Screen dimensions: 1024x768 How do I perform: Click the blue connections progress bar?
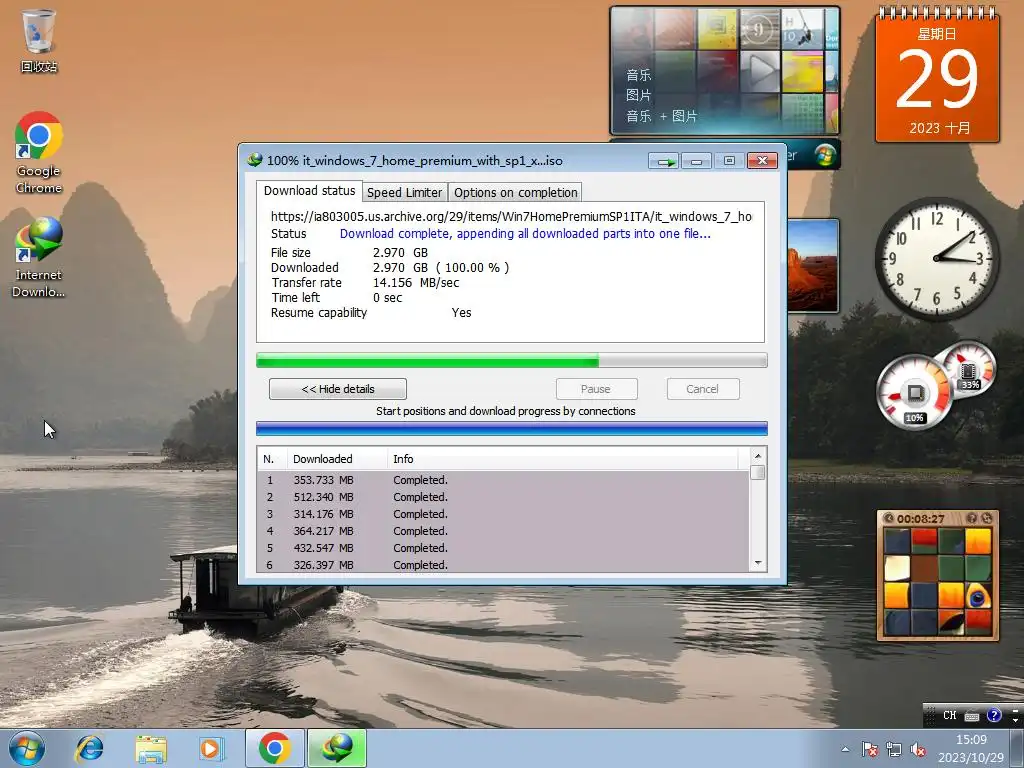click(x=511, y=428)
